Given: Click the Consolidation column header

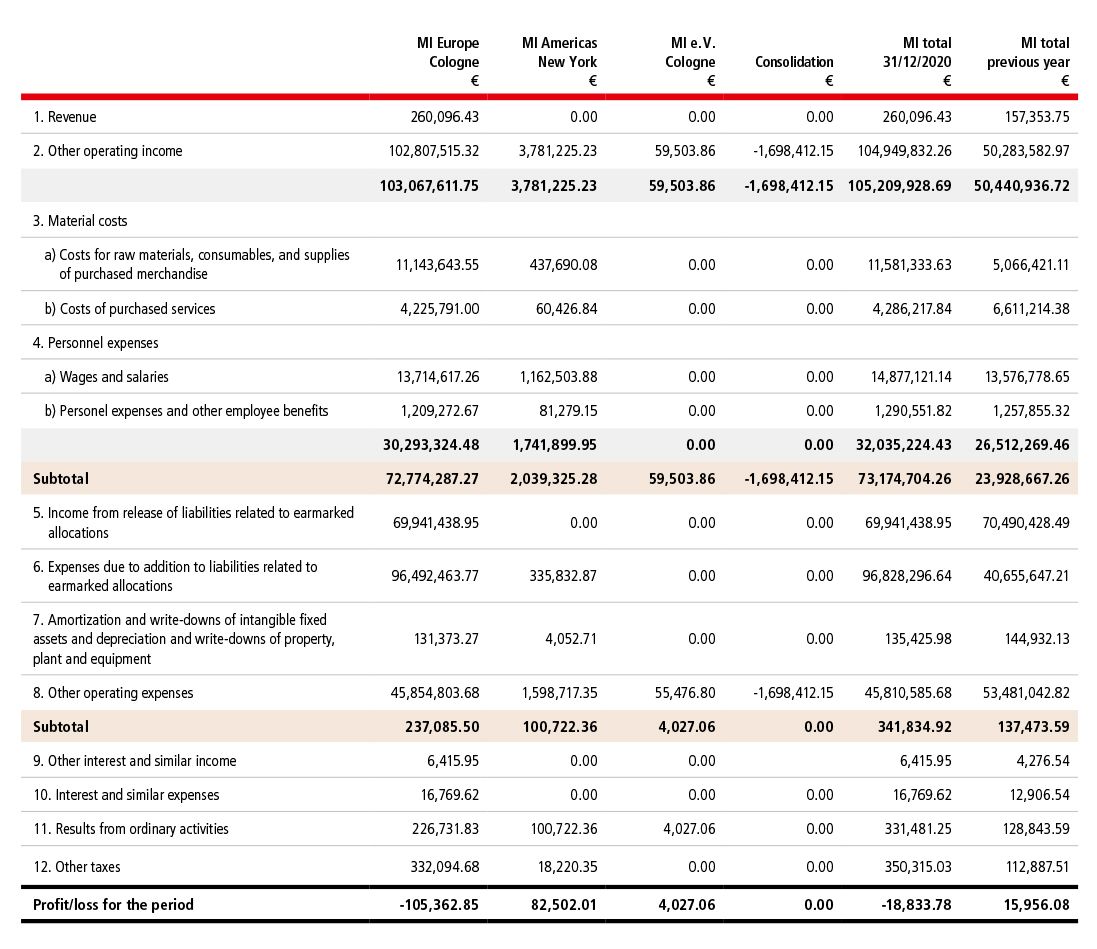Looking at the screenshot, I should click(794, 62).
